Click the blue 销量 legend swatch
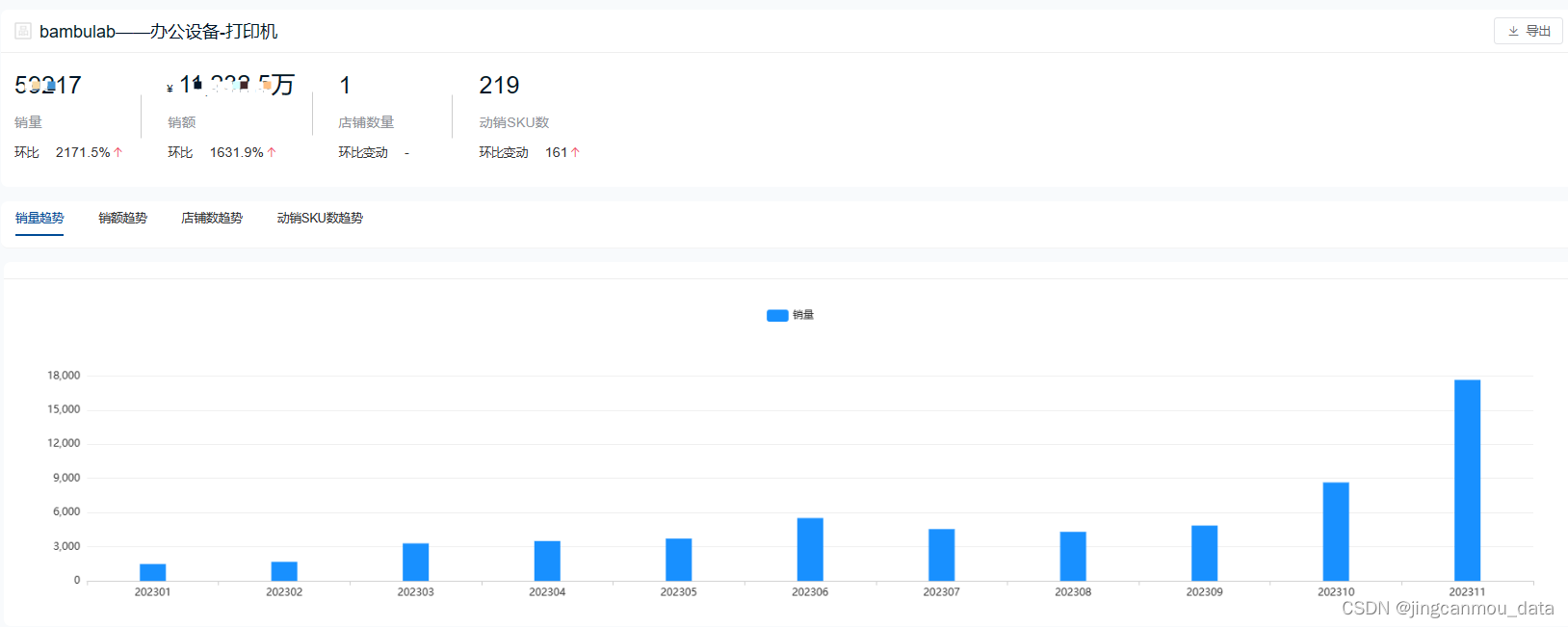The width and height of the screenshot is (1568, 627). [777, 315]
